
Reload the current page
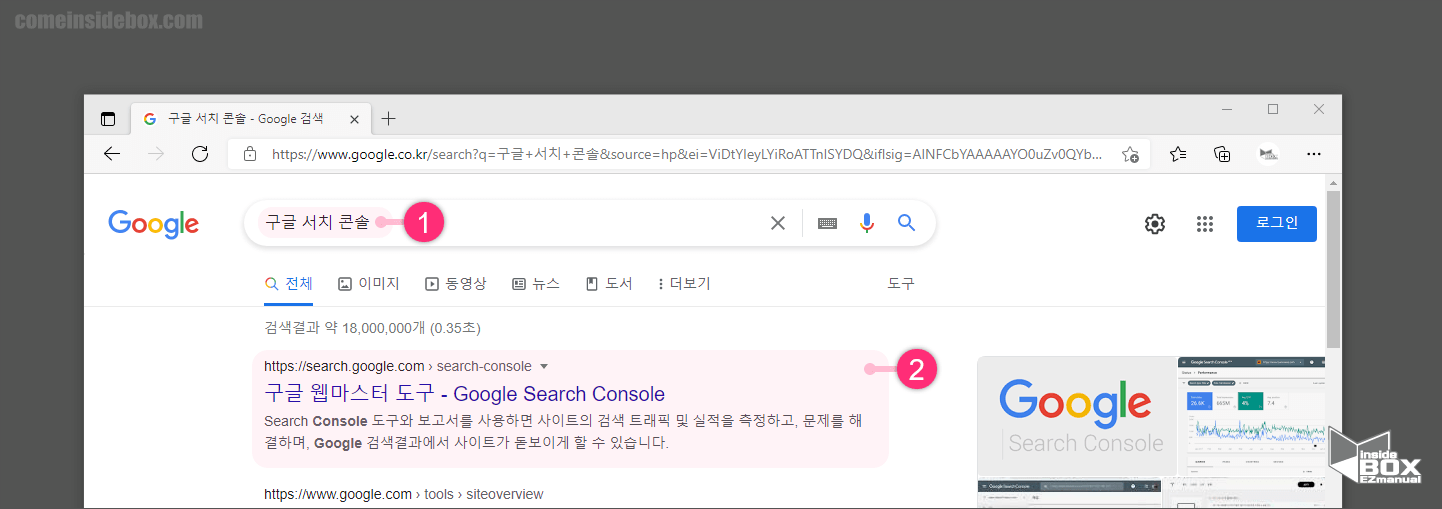tap(200, 154)
